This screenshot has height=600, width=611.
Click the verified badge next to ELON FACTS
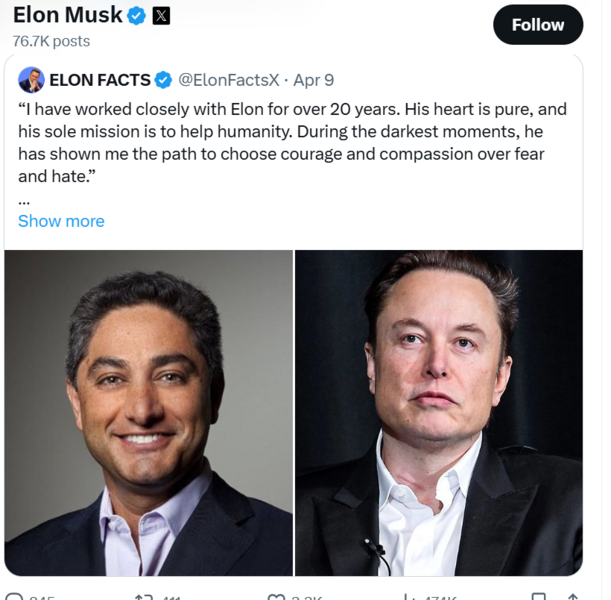[x=163, y=80]
